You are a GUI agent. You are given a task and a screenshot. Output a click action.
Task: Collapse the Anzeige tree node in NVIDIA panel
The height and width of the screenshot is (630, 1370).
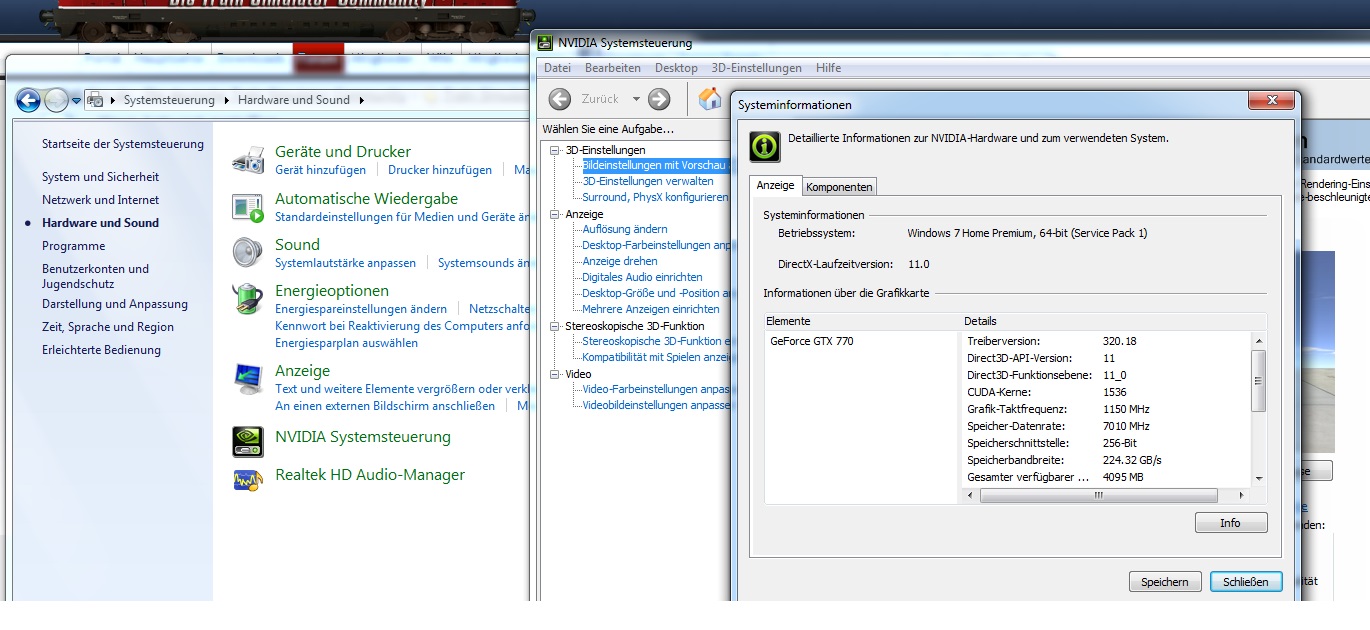(x=556, y=214)
